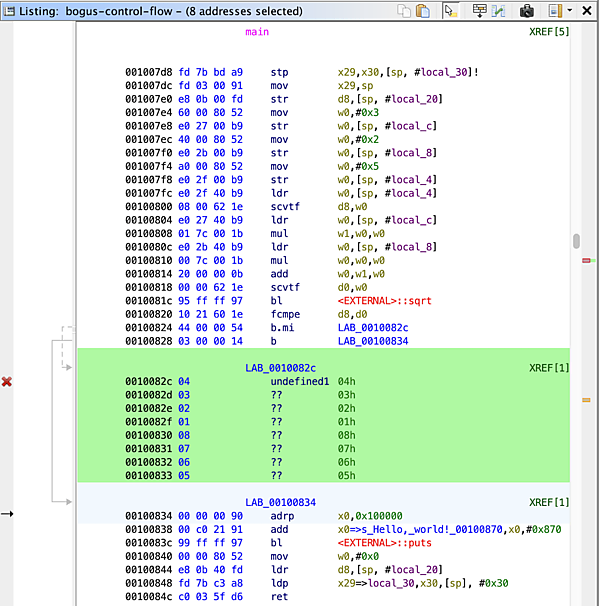The width and height of the screenshot is (600, 606).
Task: Select the main function label
Action: pos(257,32)
